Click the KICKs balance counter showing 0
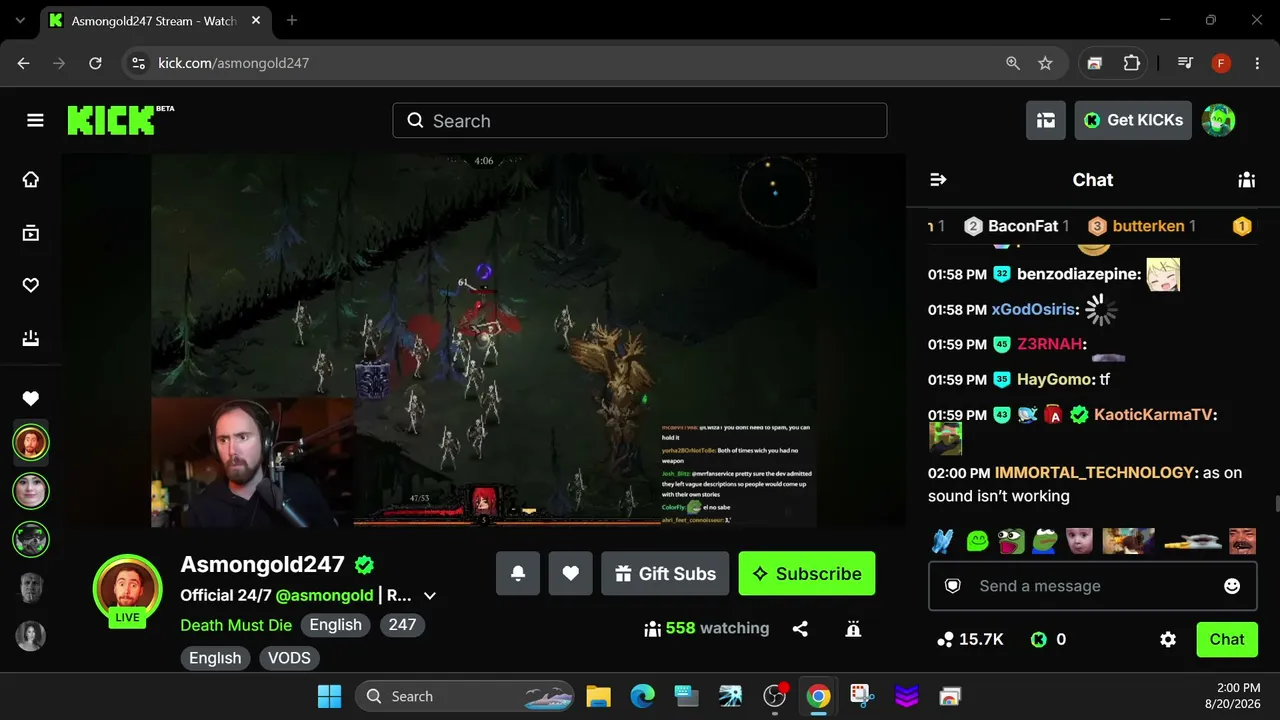The image size is (1280, 720). pyautogui.click(x=1048, y=639)
